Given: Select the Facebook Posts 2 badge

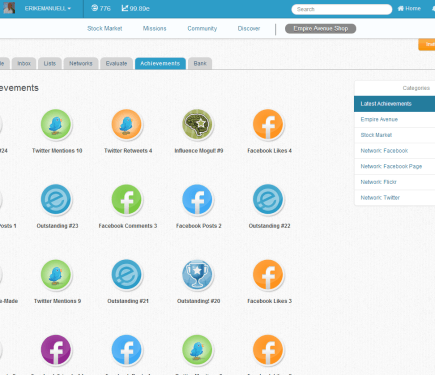Looking at the screenshot, I should coord(197,199).
